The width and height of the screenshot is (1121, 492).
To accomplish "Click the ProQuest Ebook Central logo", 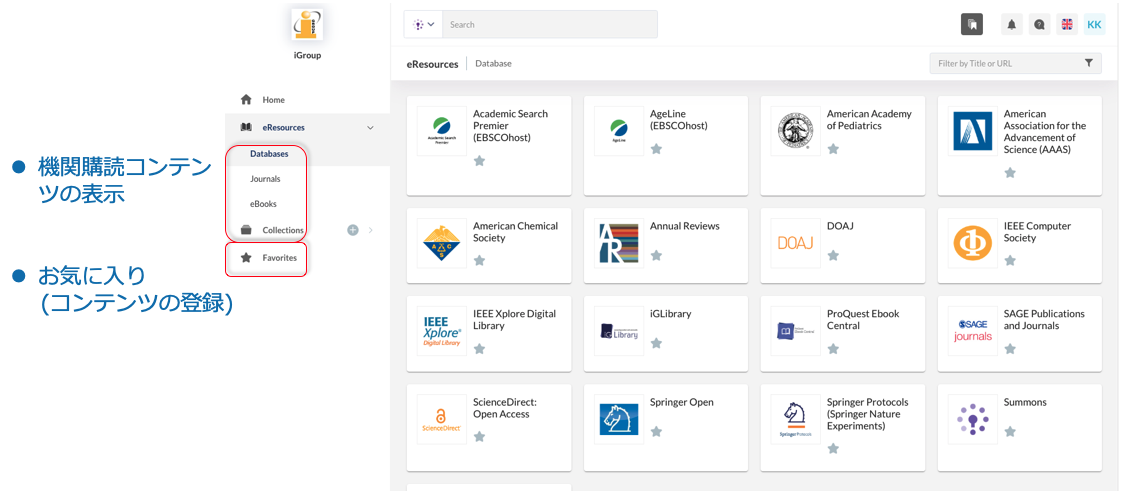I will click(796, 331).
